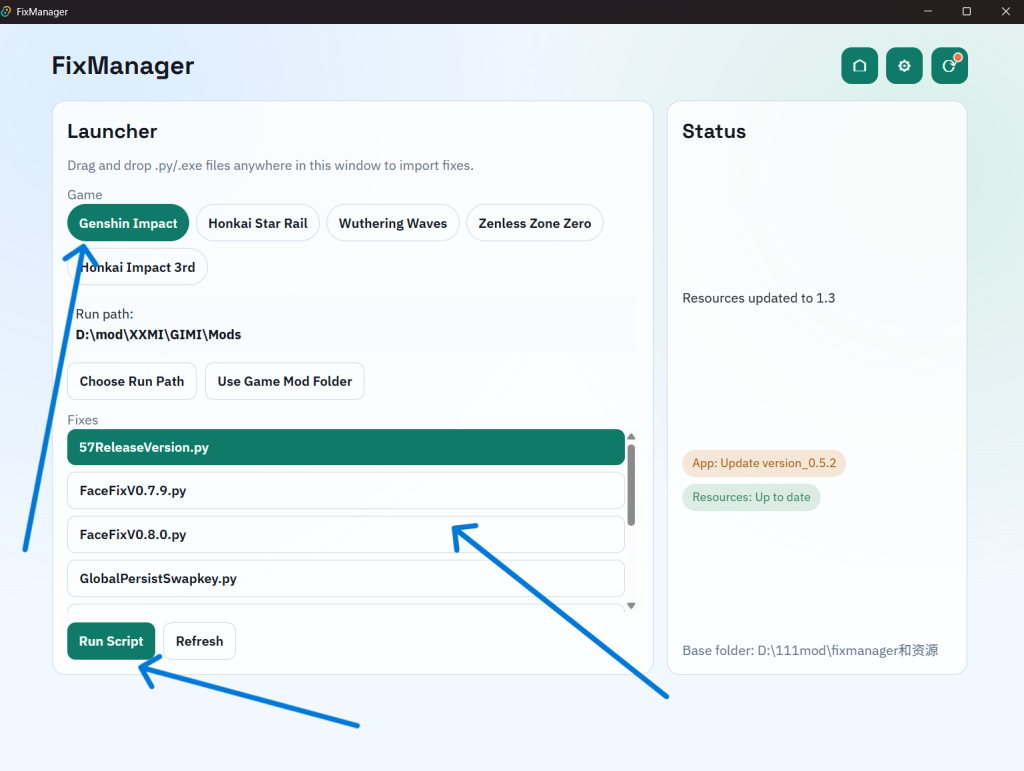Select Honkai Star Rail game chip
Screen dimensions: 1024x771
pos(257,223)
